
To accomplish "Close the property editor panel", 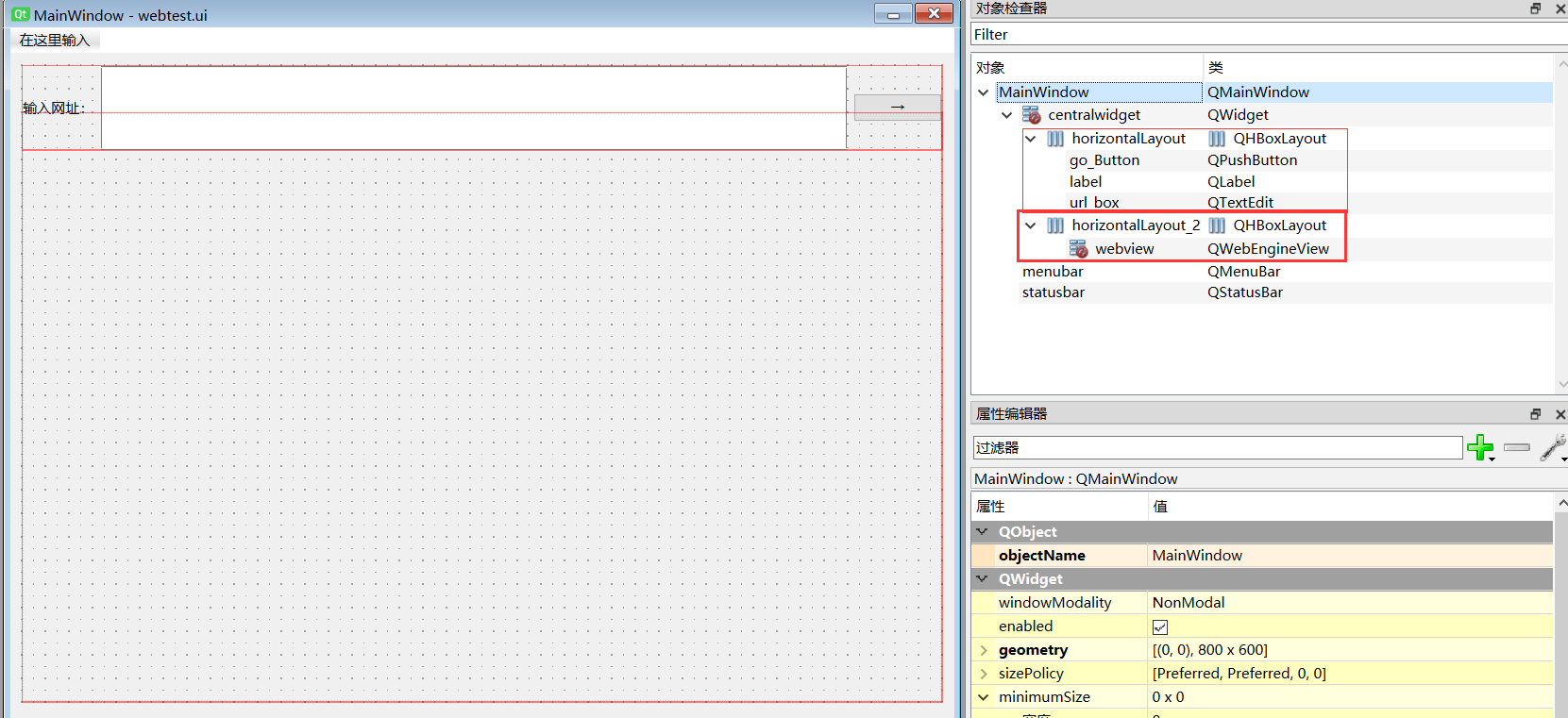I will coord(1560,414).
